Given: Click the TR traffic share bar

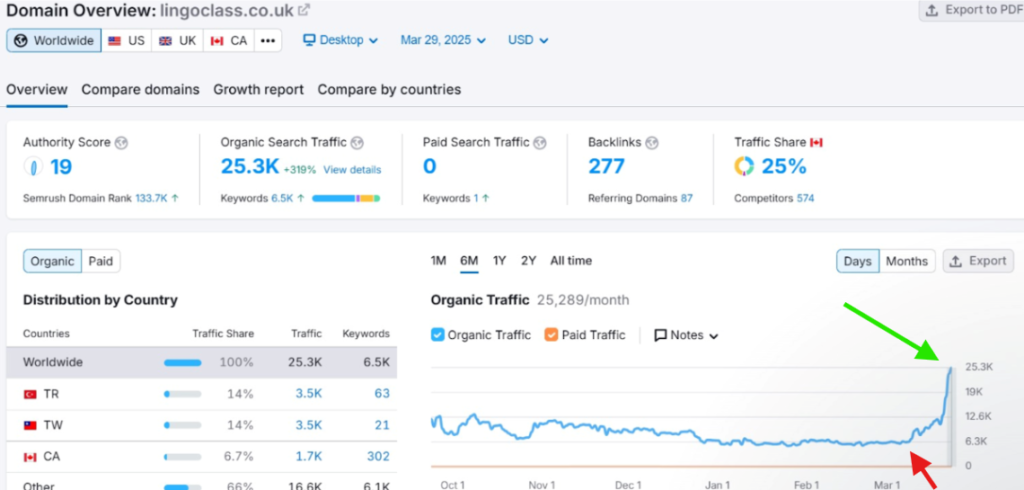Looking at the screenshot, I should click(183, 394).
